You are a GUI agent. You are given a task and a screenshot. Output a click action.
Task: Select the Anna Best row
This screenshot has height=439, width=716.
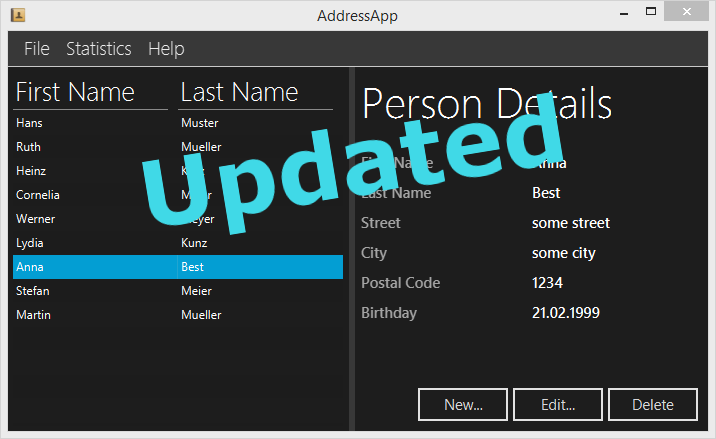[x=178, y=267]
